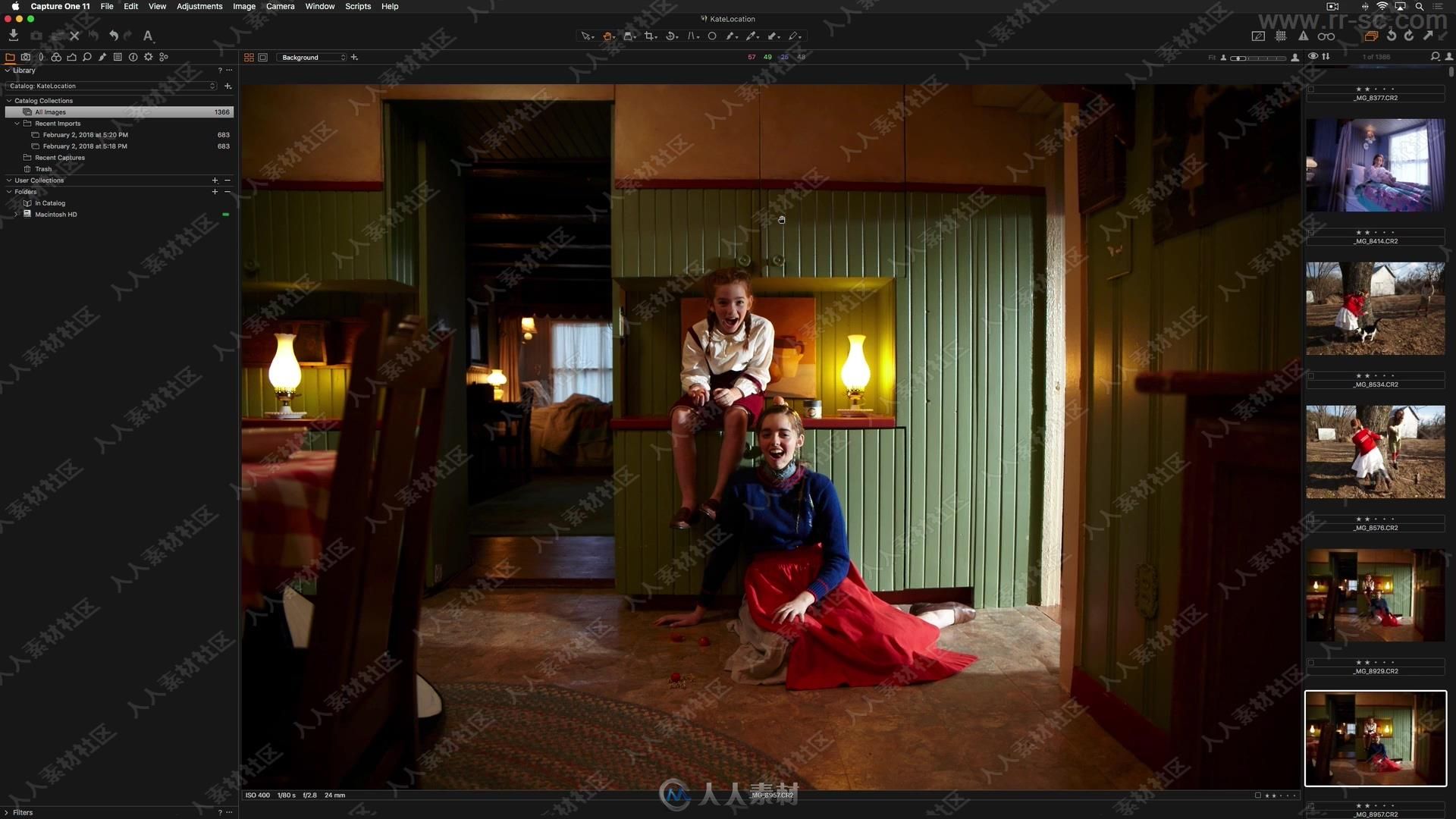The height and width of the screenshot is (819, 1456).
Task: Open the Output gear tool tab
Action: pos(148,57)
